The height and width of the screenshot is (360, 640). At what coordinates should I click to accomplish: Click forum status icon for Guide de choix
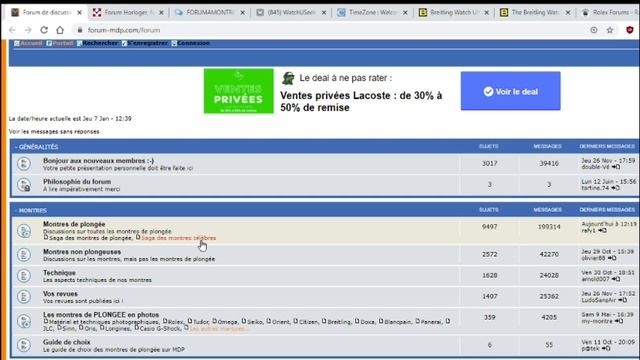(24, 345)
